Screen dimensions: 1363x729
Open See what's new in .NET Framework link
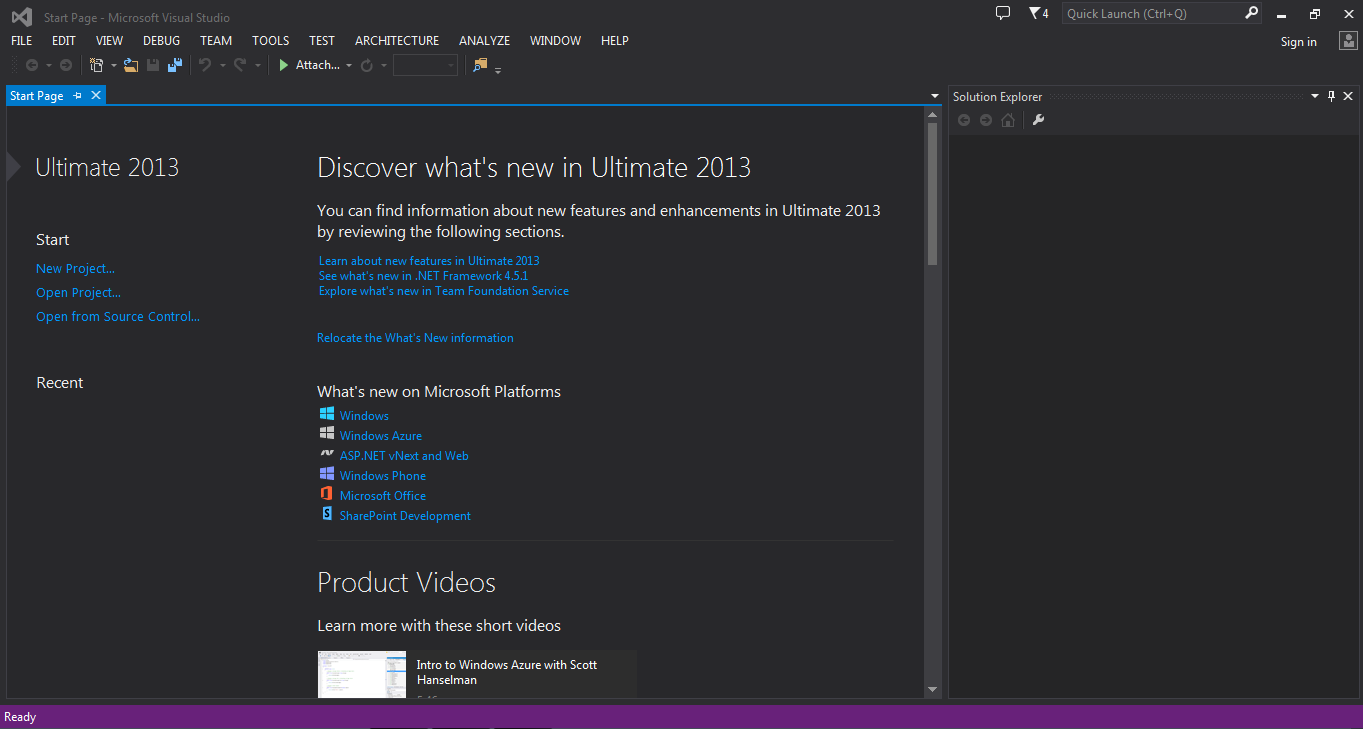[x=423, y=276]
